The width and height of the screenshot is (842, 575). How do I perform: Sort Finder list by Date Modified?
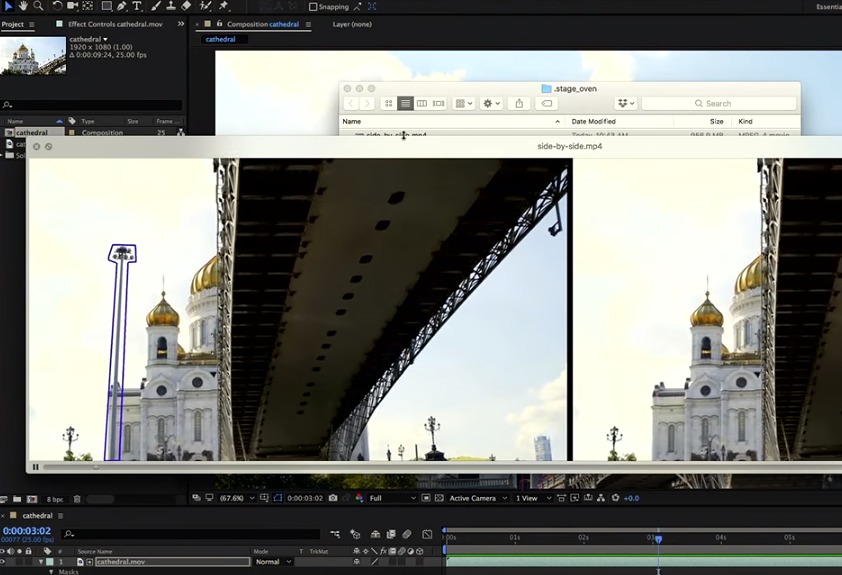(594, 121)
